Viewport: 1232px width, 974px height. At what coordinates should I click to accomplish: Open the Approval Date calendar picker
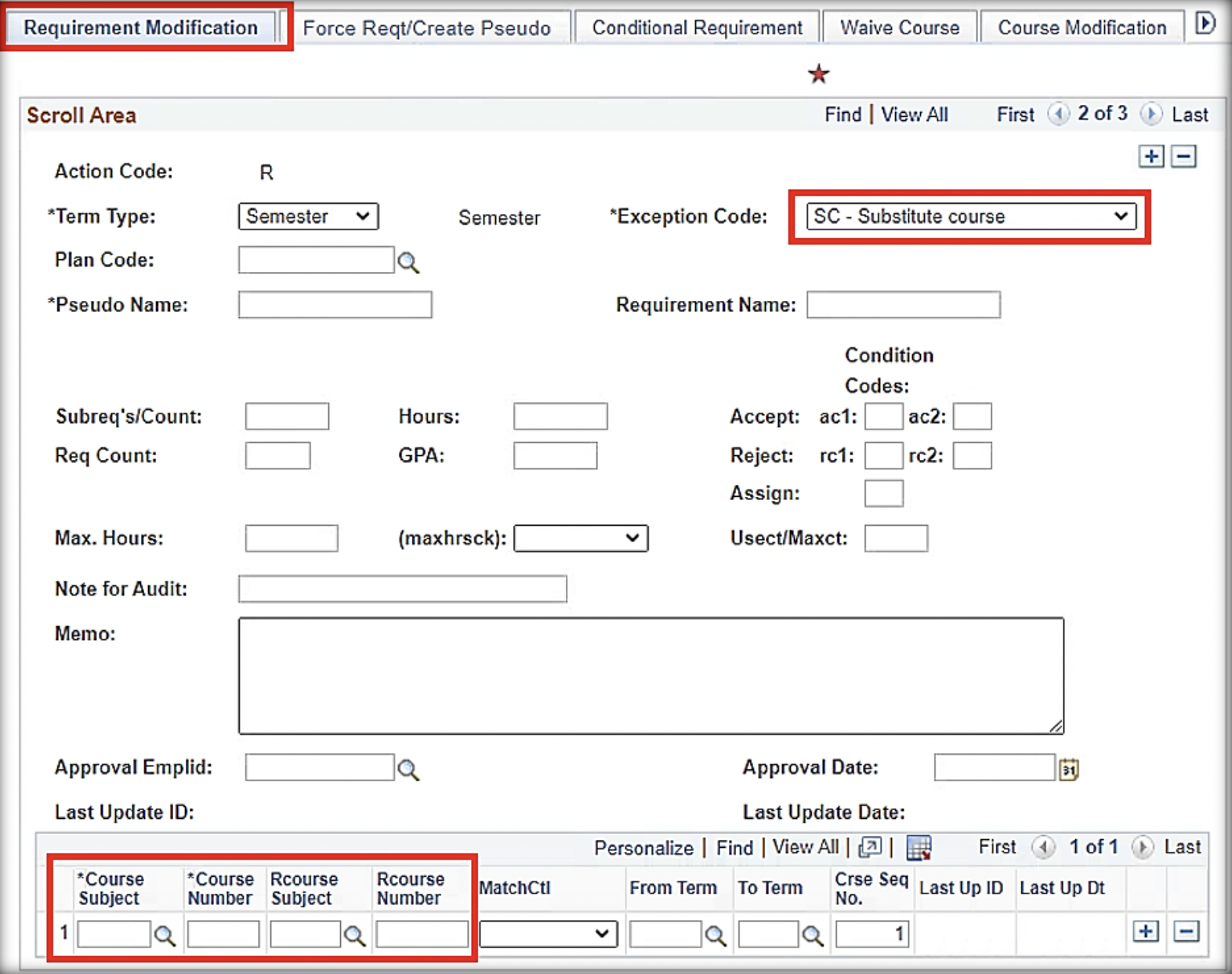point(1069,769)
